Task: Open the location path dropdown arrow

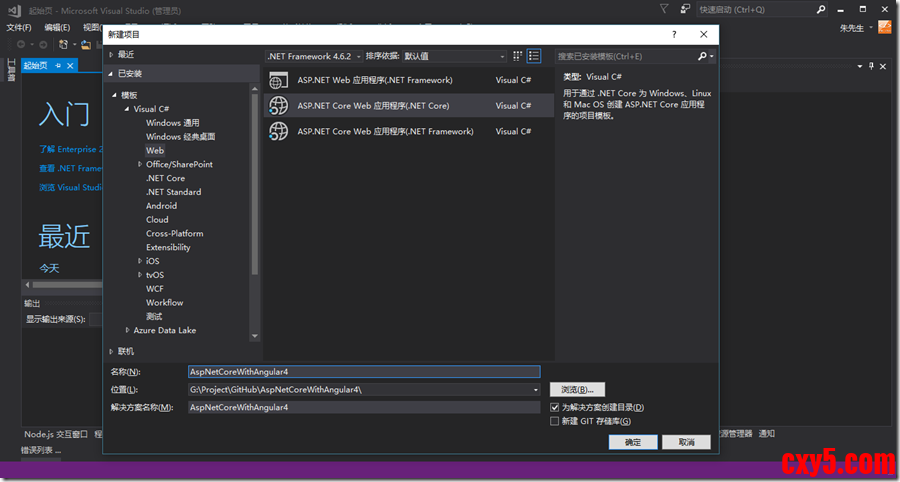Action: pos(536,390)
